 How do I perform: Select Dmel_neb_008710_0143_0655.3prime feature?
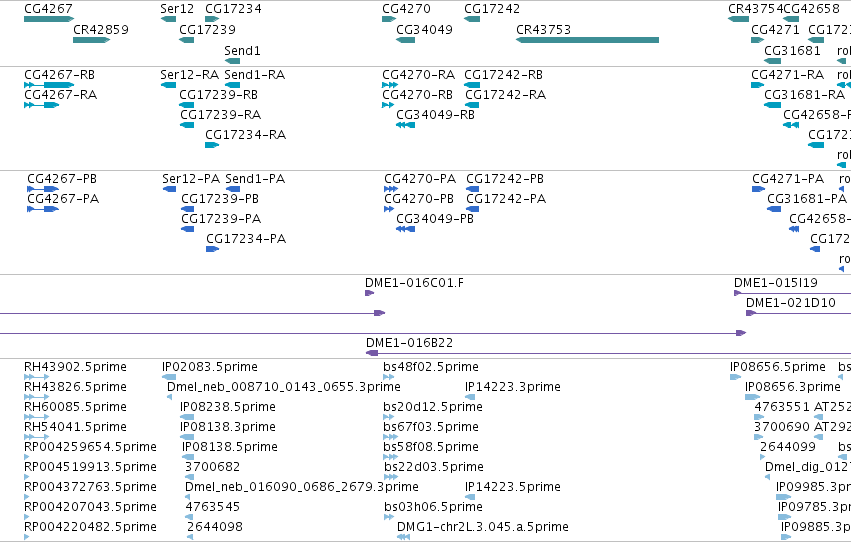[169, 397]
